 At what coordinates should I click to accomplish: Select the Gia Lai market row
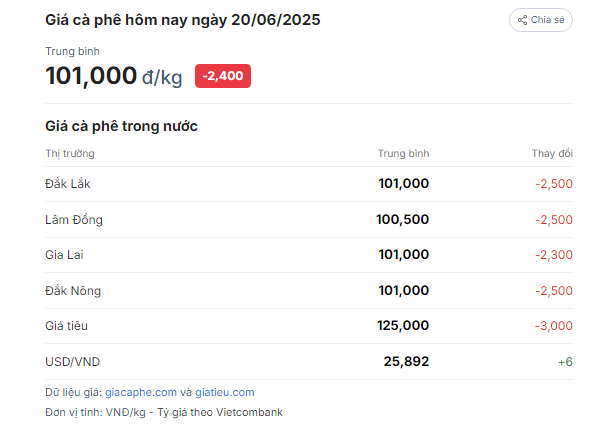tap(309, 255)
